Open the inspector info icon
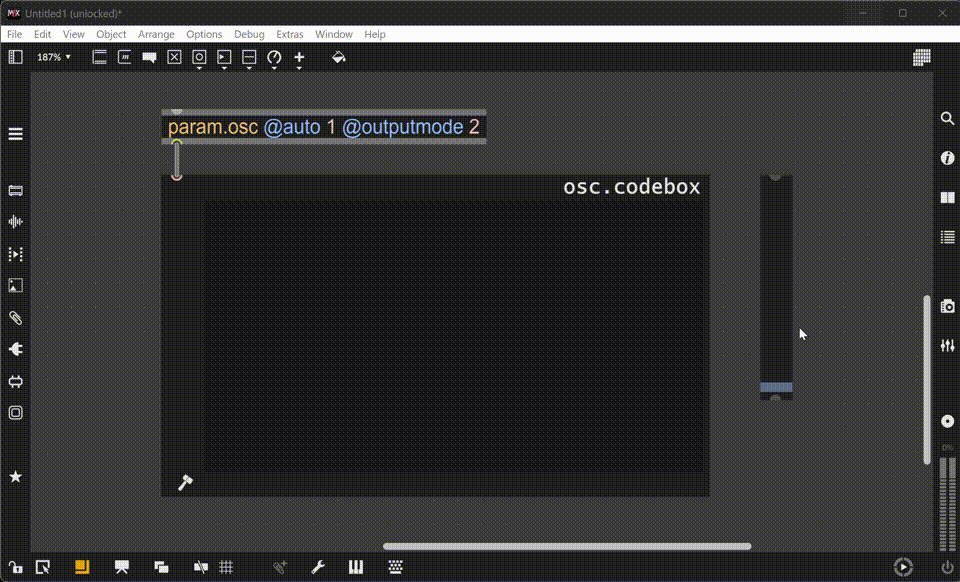Screen dimensions: 960x582 point(947,158)
